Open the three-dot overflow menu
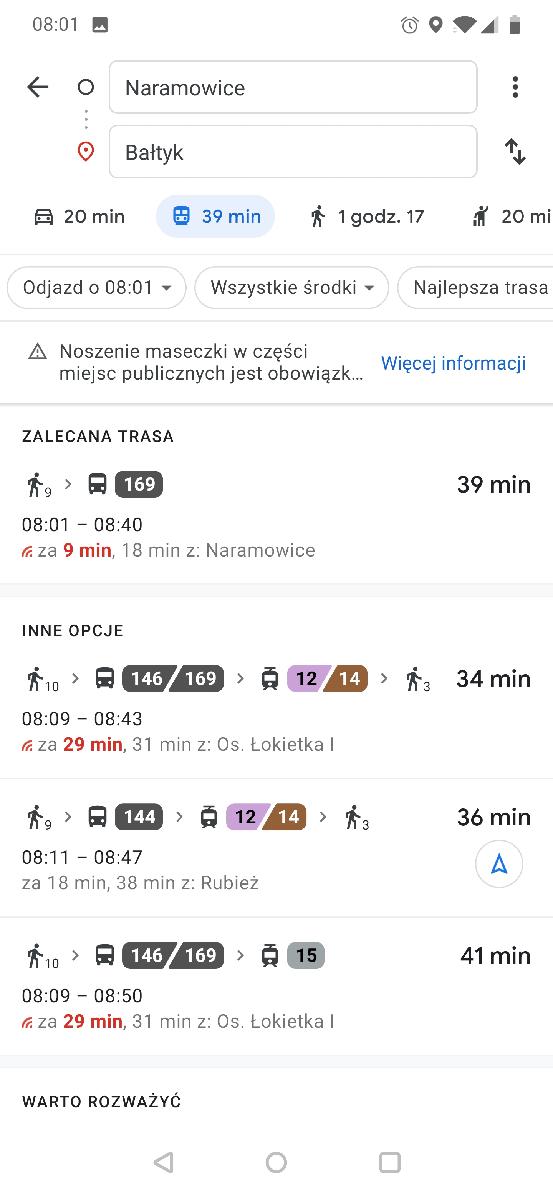This screenshot has height=1200, width=553. (515, 87)
